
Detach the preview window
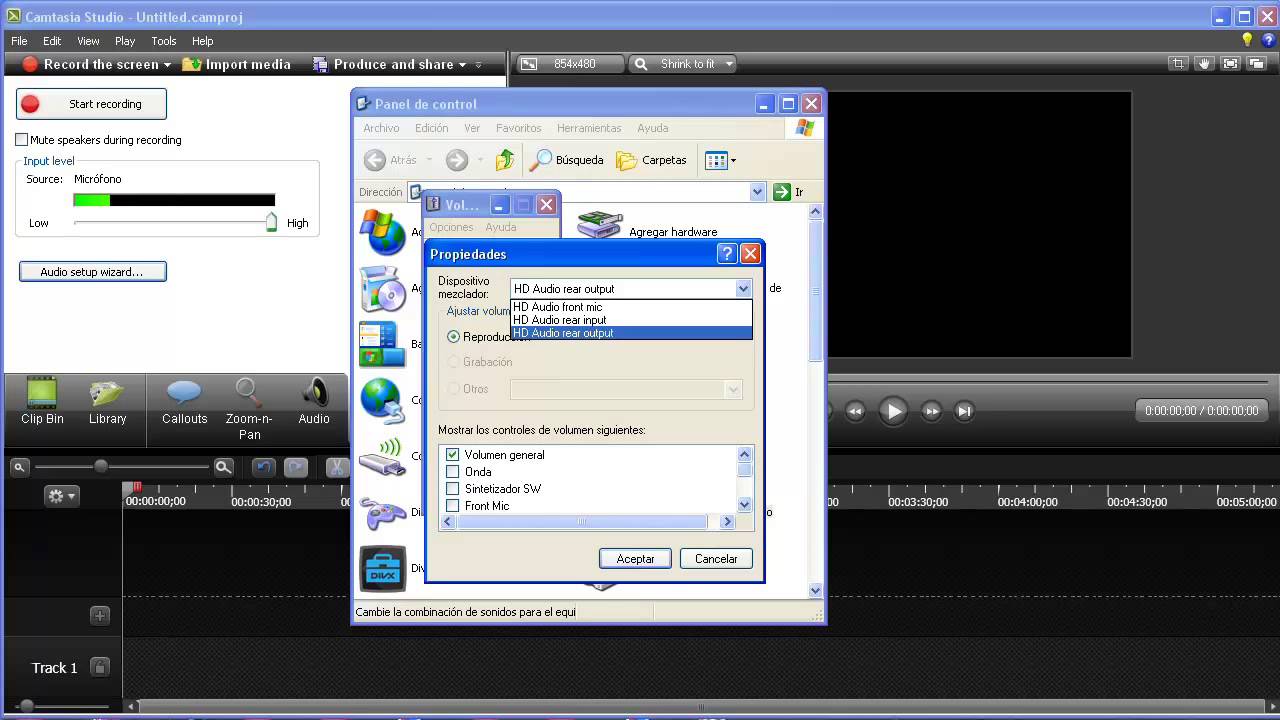(1256, 64)
